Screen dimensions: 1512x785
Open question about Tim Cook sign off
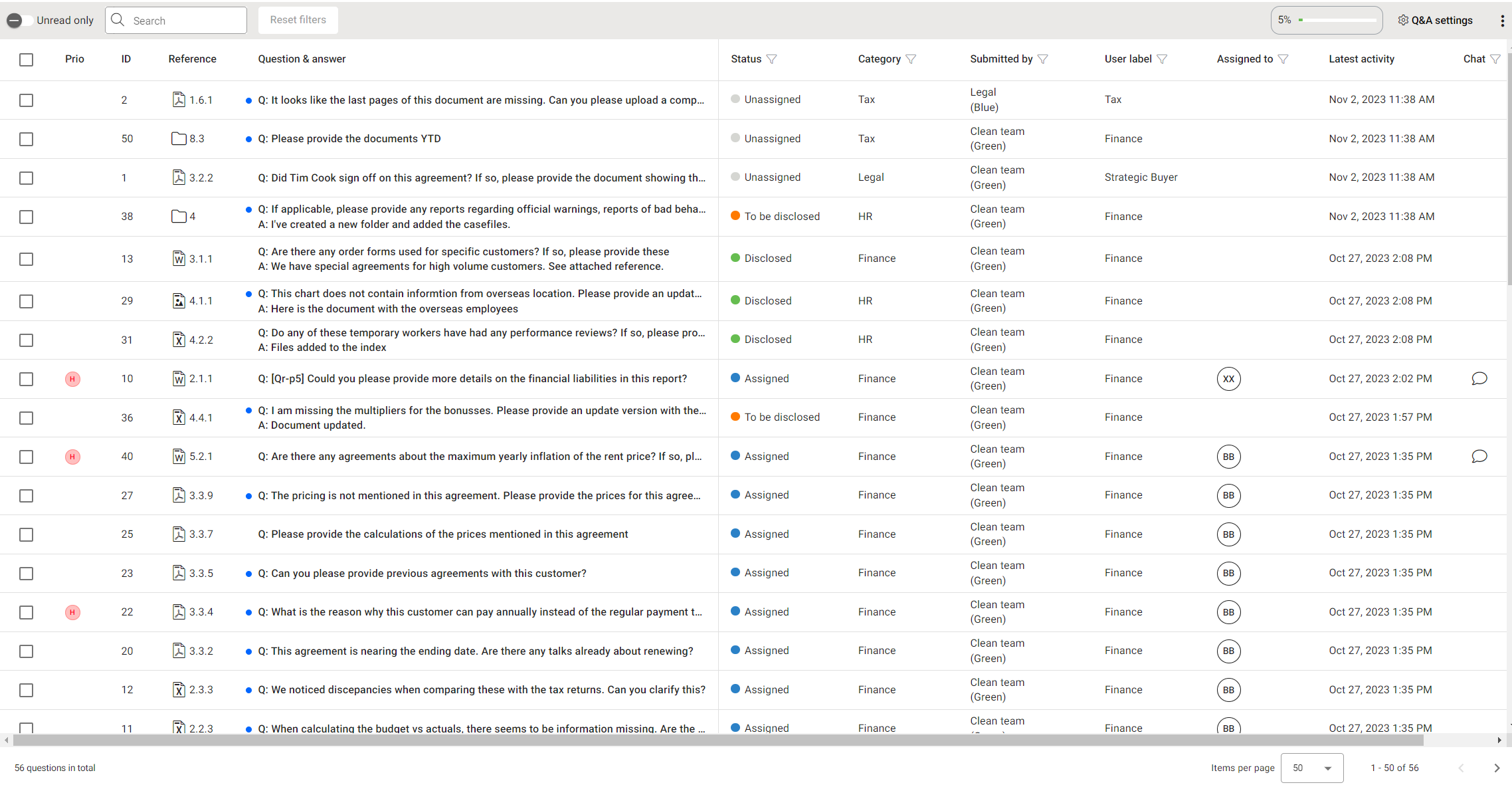coord(482,178)
